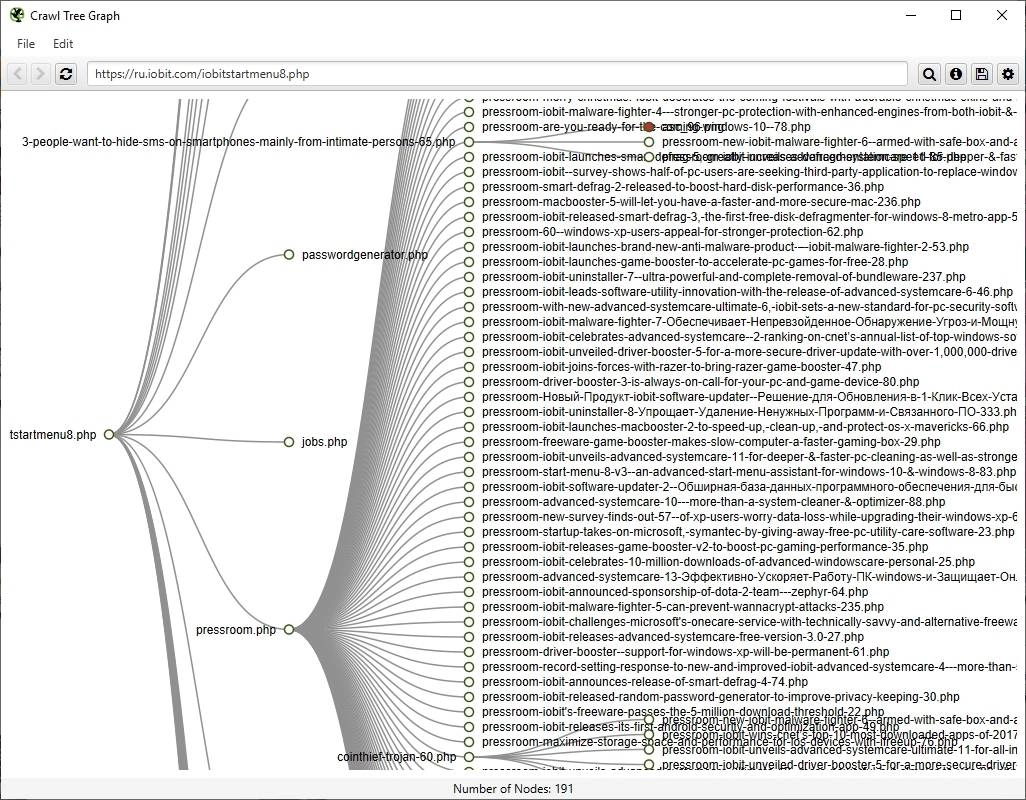Select pressroom-driver-booster-3 always-on-call node
The width and height of the screenshot is (1026, 800).
click(x=469, y=382)
